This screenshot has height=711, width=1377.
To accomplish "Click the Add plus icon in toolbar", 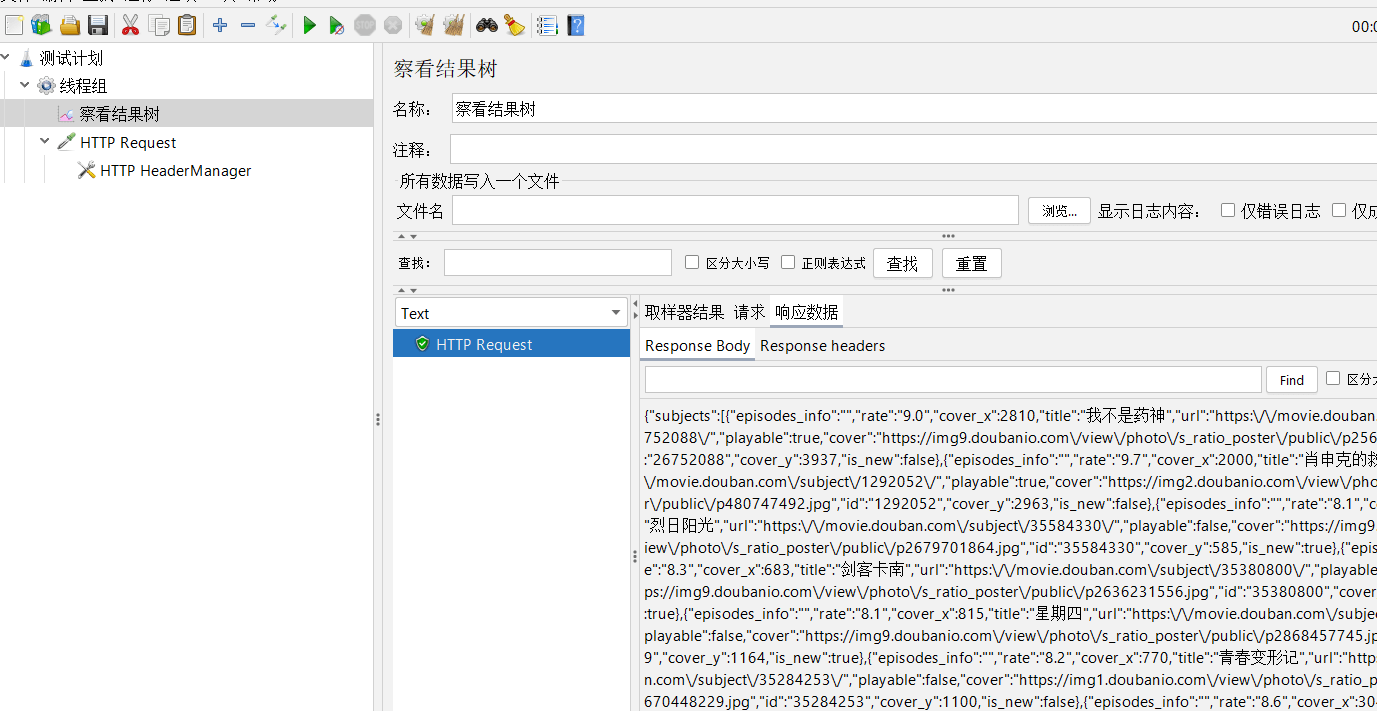I will point(220,25).
